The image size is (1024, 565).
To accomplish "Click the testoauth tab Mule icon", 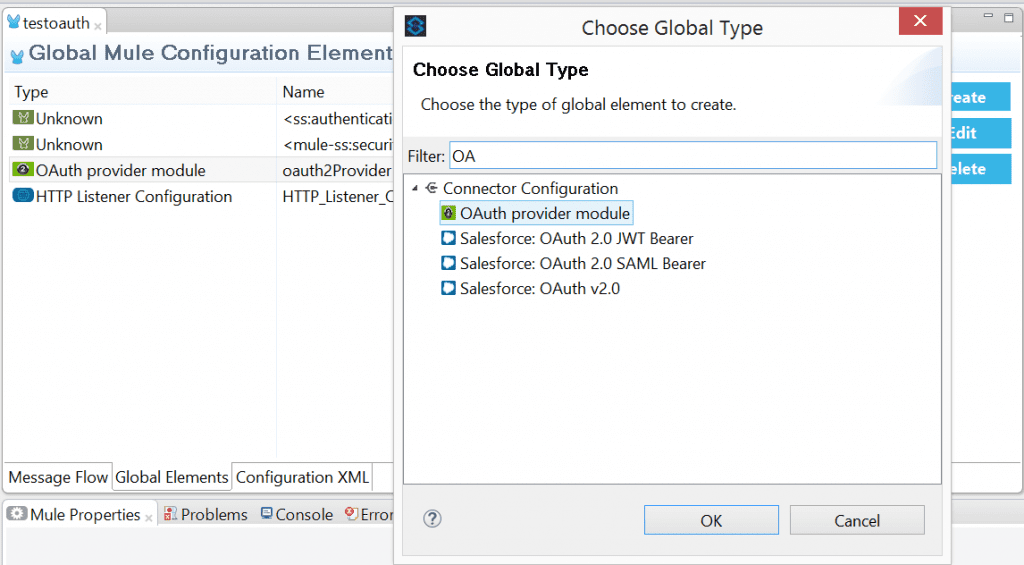I will click(13, 22).
